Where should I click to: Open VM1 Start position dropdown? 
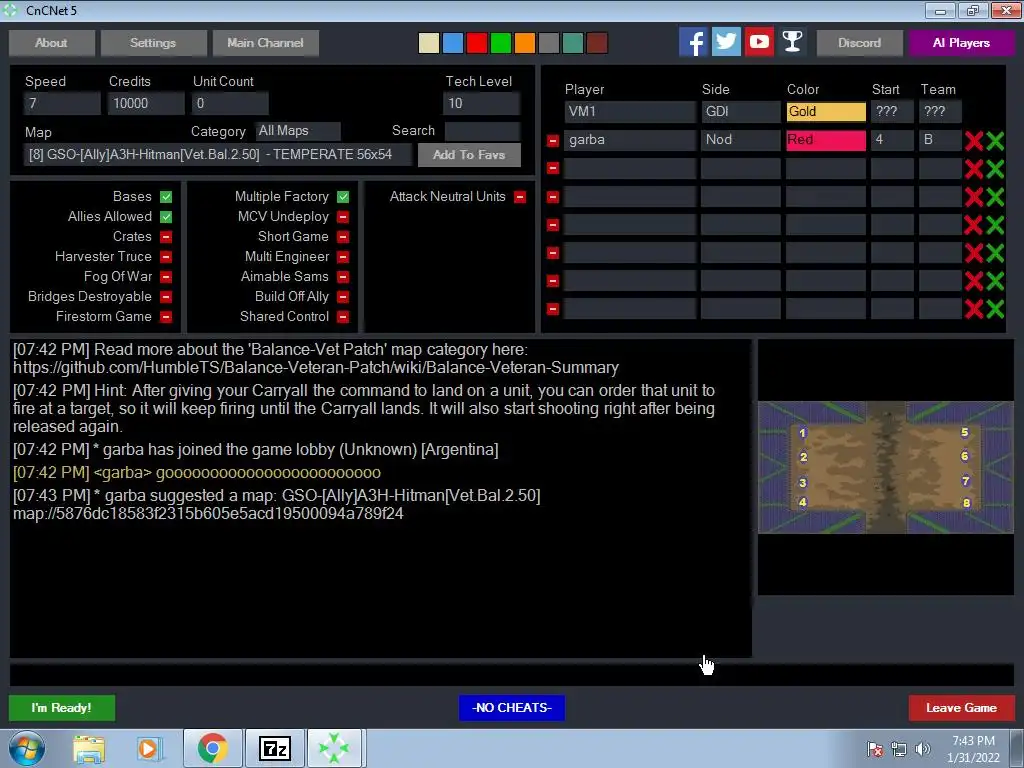click(x=892, y=112)
